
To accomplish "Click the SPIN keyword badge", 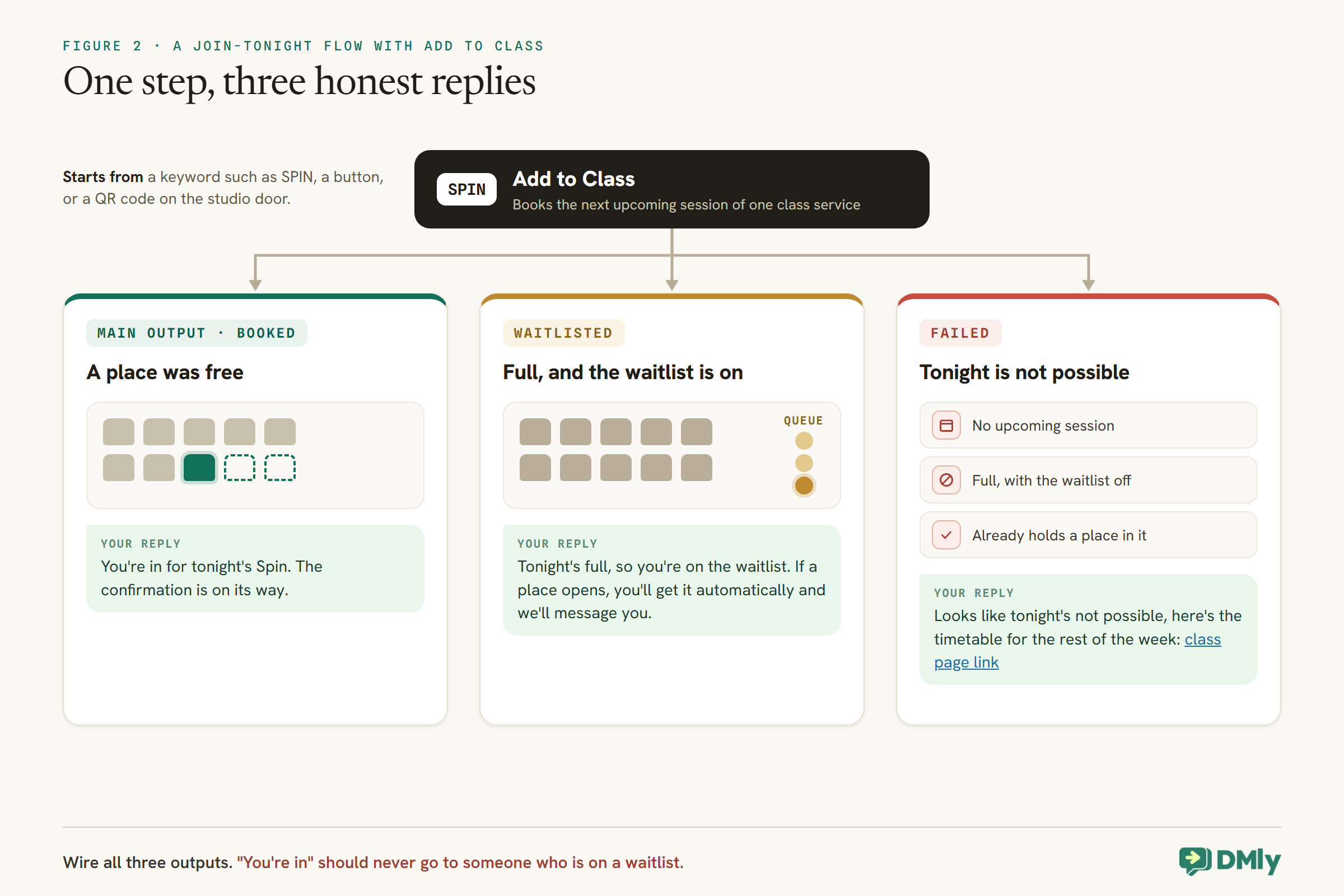I will click(466, 189).
